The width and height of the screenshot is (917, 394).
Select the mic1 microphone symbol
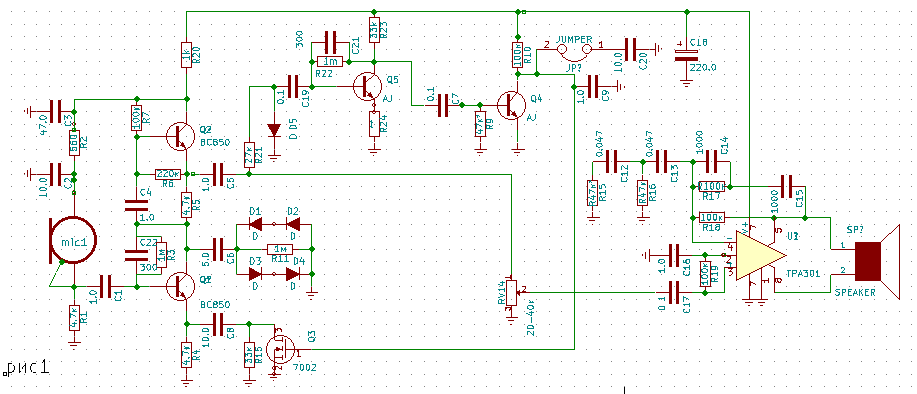(x=74, y=240)
